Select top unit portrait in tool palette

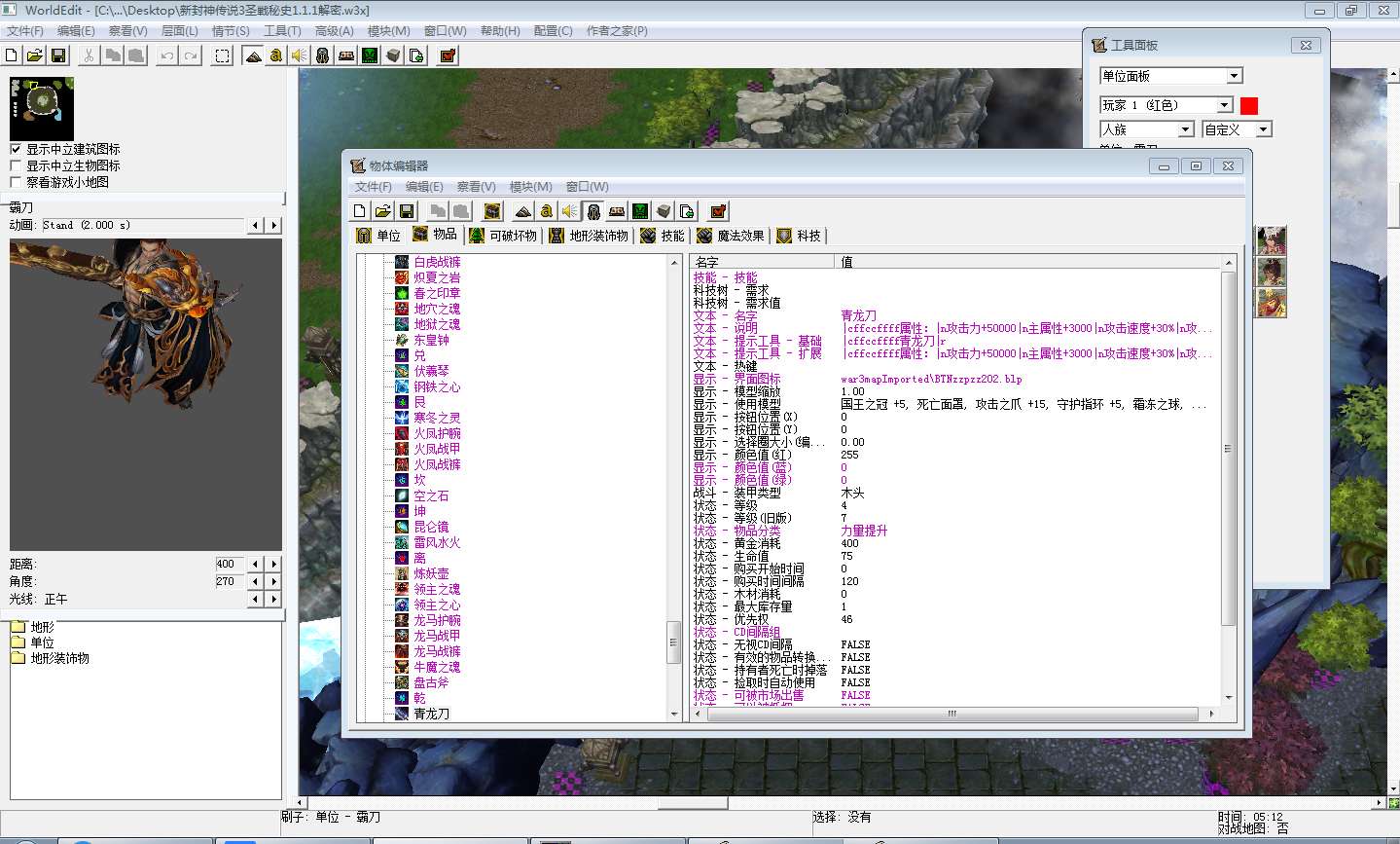[x=1272, y=240]
